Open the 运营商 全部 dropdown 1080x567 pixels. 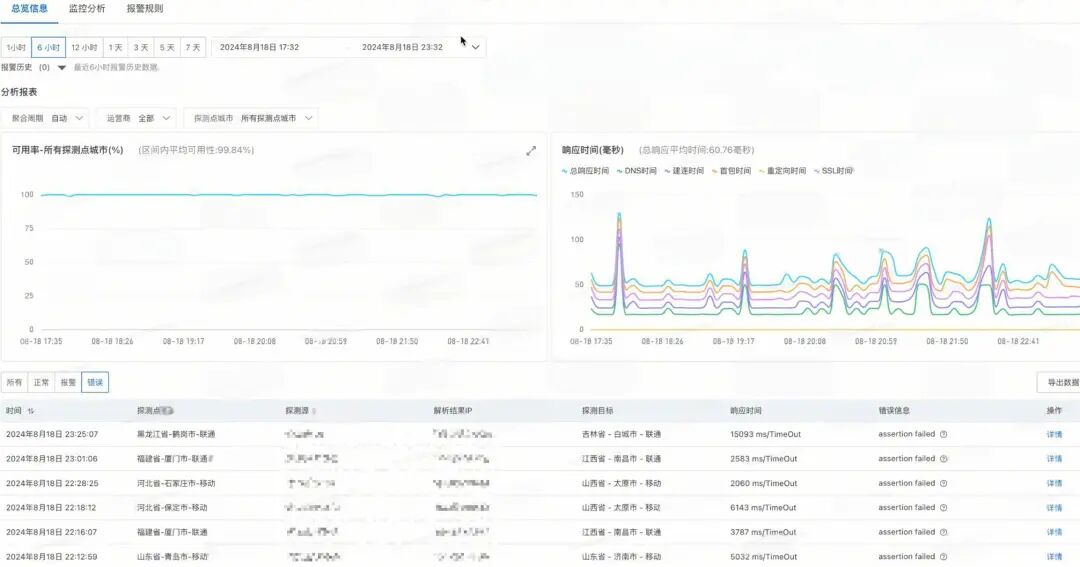pyautogui.click(x=136, y=118)
